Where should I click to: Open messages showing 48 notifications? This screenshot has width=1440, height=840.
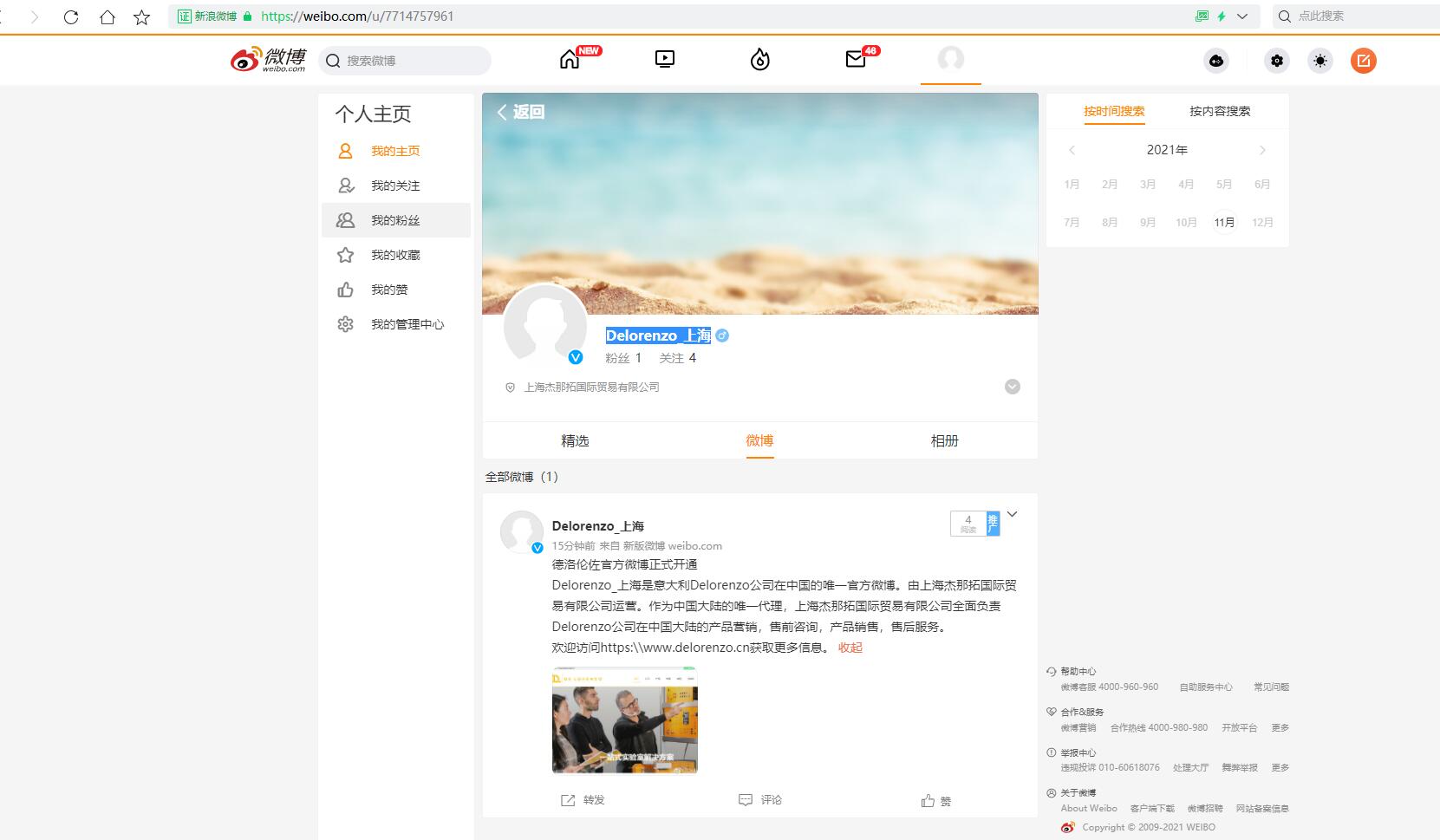tap(855, 61)
